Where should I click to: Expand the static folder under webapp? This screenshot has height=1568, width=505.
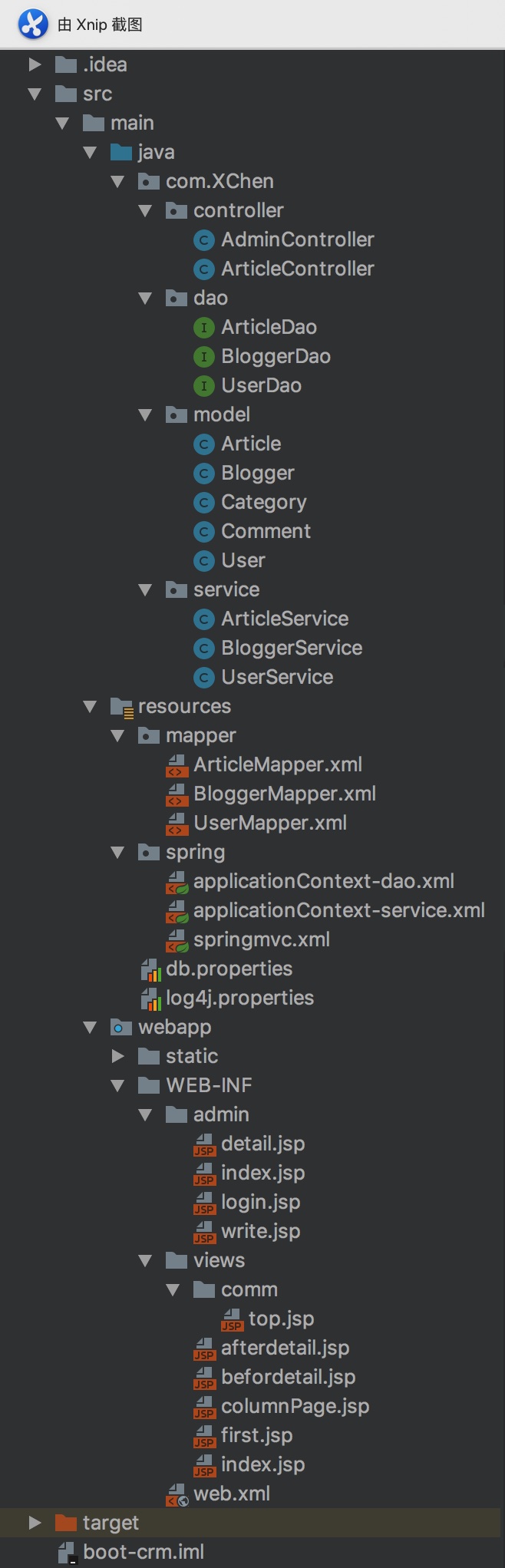(x=117, y=1056)
